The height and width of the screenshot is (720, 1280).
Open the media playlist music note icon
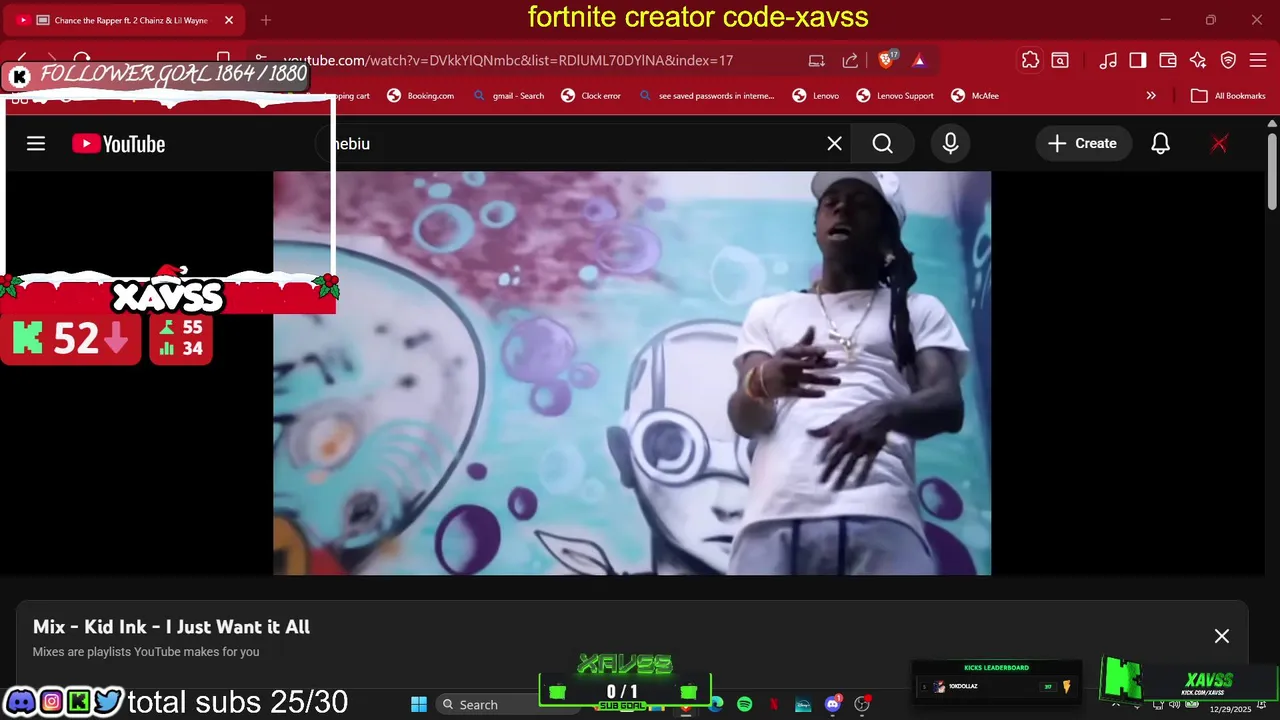coord(1108,61)
